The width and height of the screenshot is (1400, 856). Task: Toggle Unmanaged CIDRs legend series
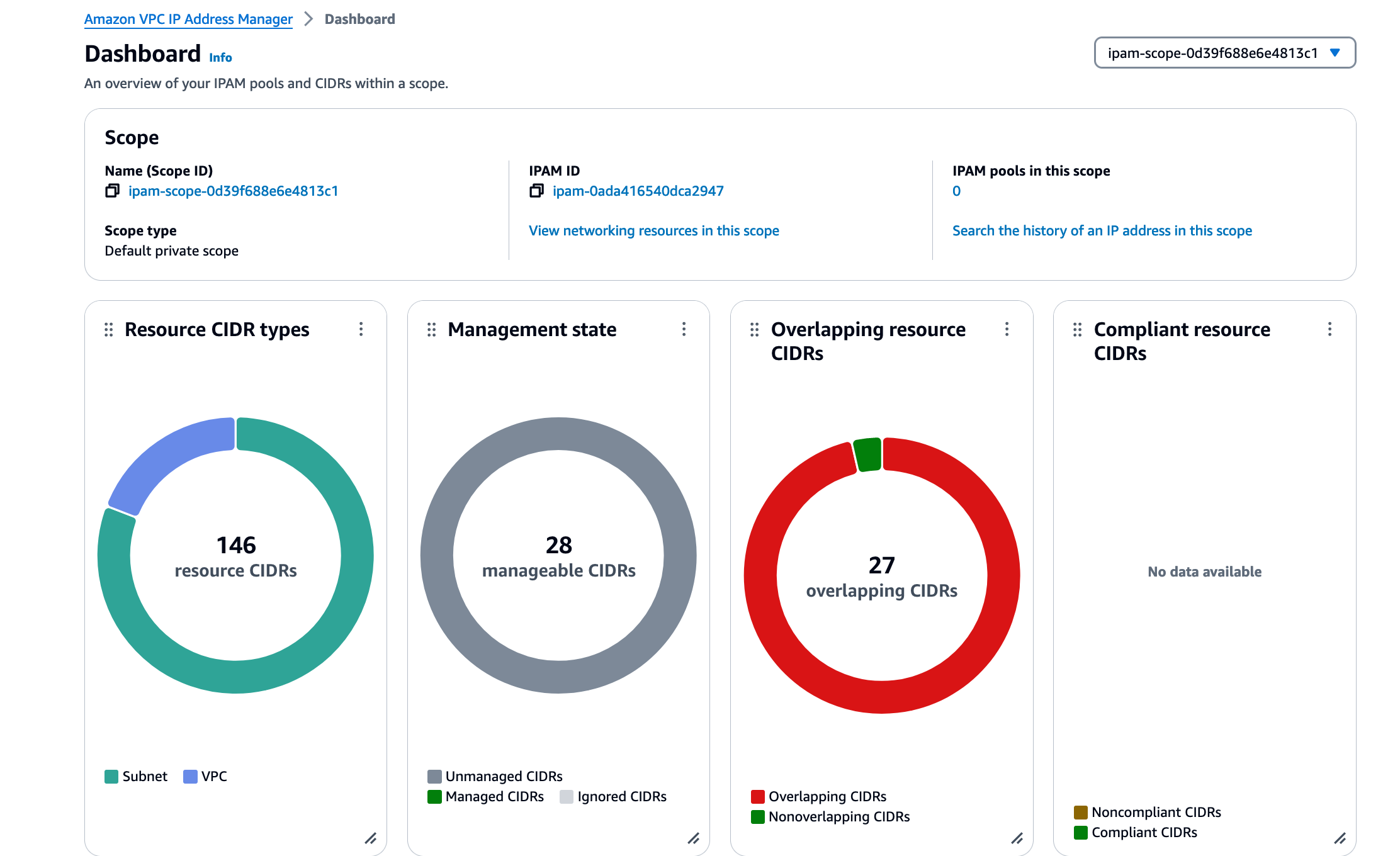[495, 777]
